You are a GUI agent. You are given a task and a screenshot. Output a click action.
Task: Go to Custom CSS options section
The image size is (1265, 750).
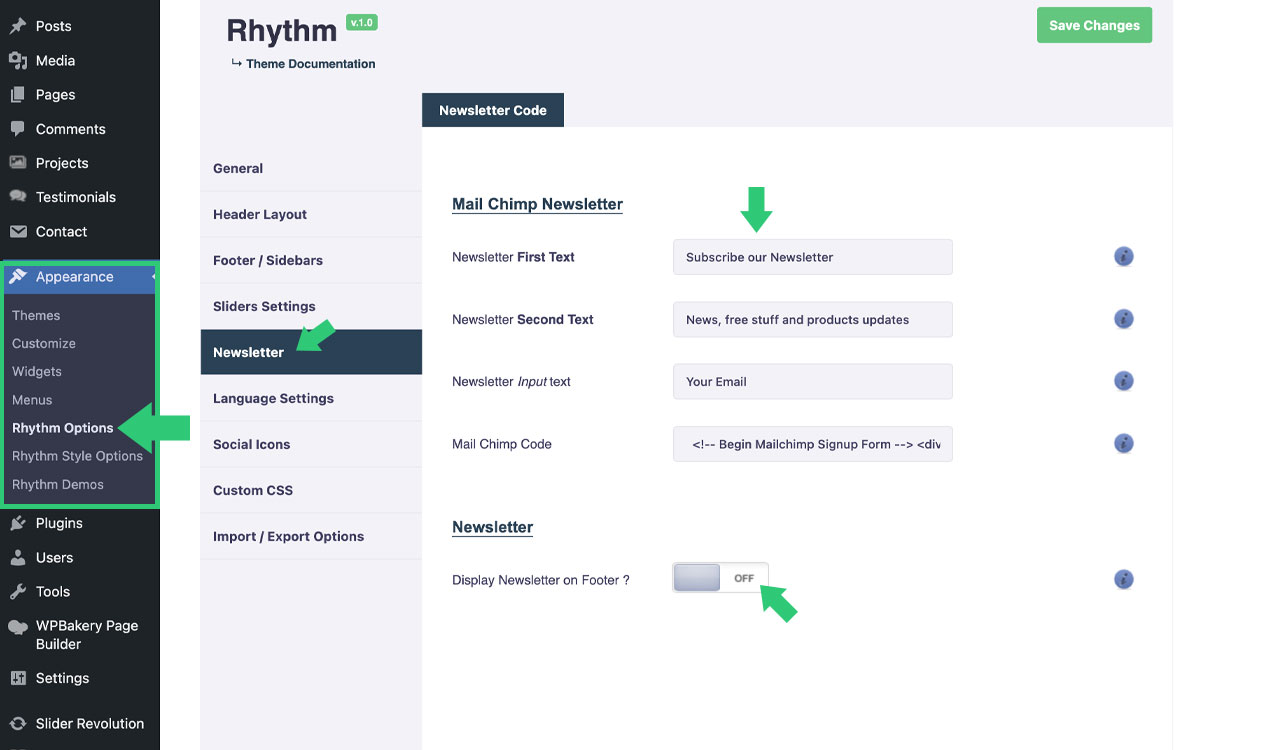click(253, 490)
